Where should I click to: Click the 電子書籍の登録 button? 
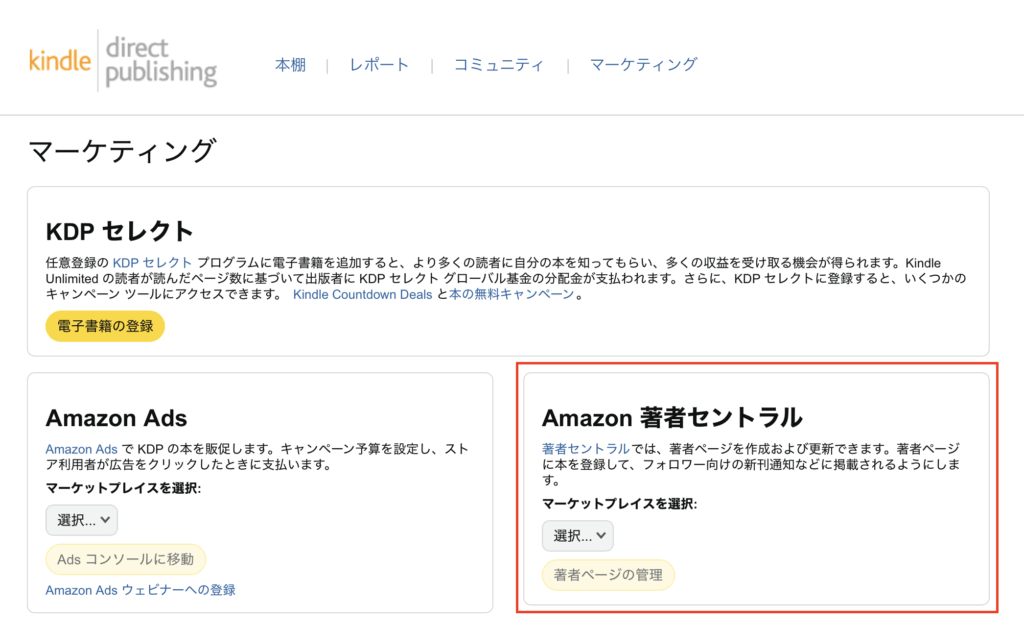click(x=105, y=326)
